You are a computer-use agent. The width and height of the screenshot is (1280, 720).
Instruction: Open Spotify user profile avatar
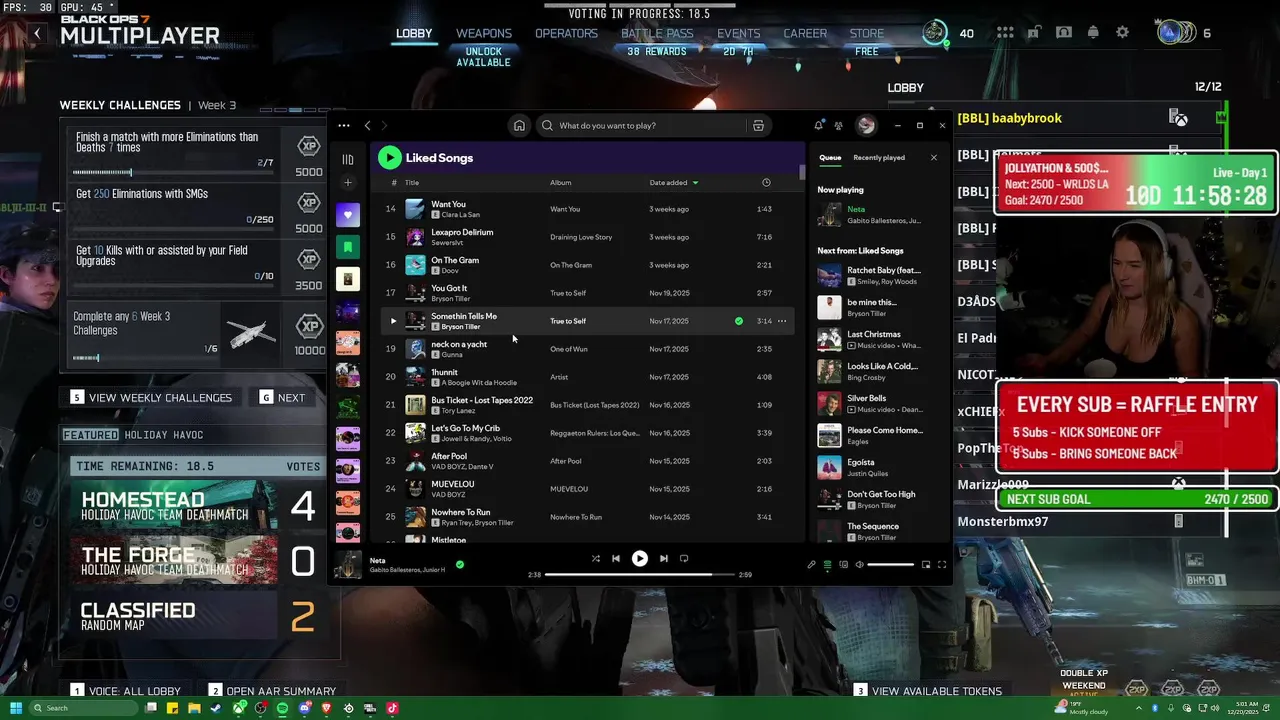[866, 125]
